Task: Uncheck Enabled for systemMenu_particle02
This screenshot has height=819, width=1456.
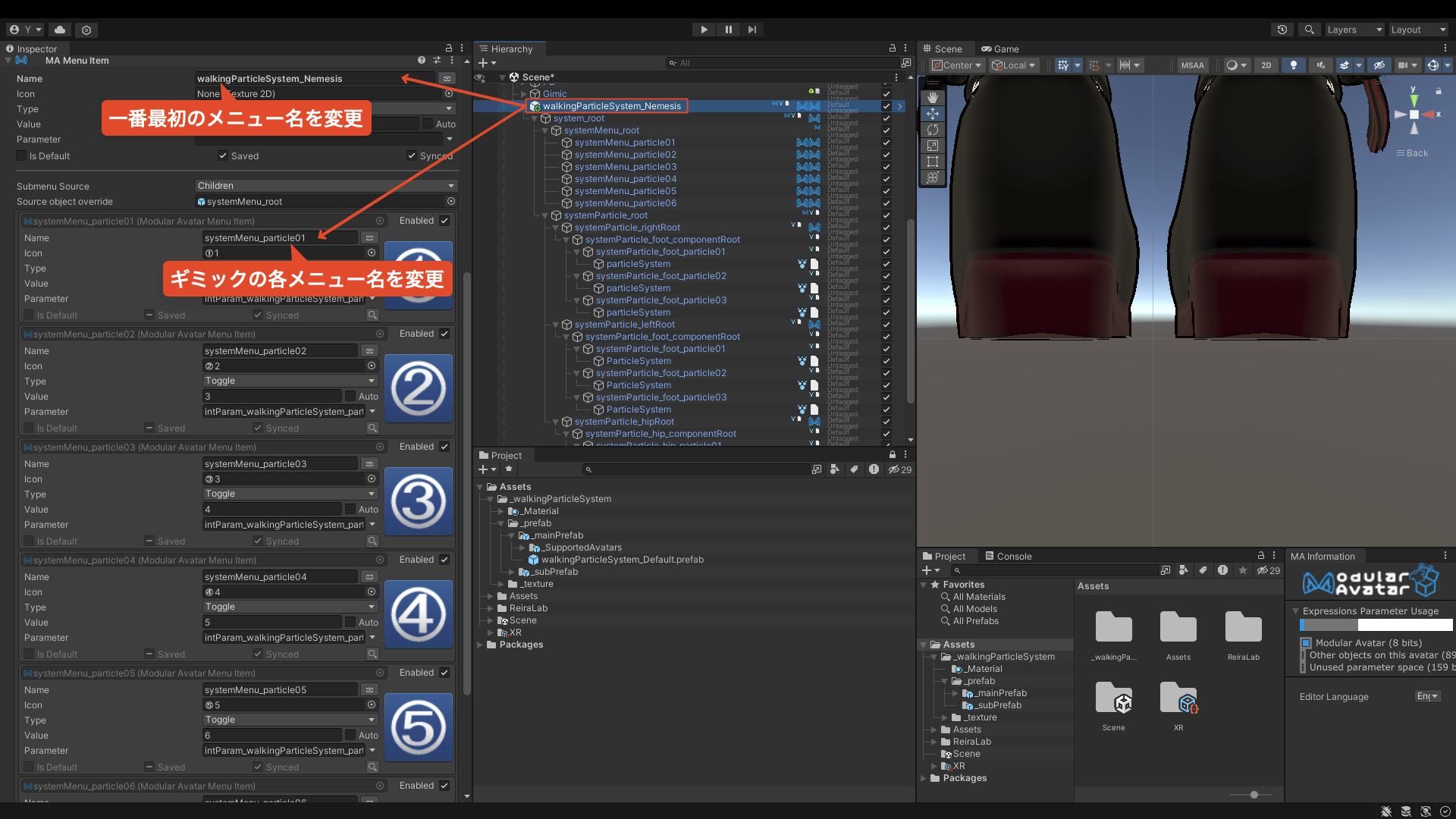Action: (444, 334)
